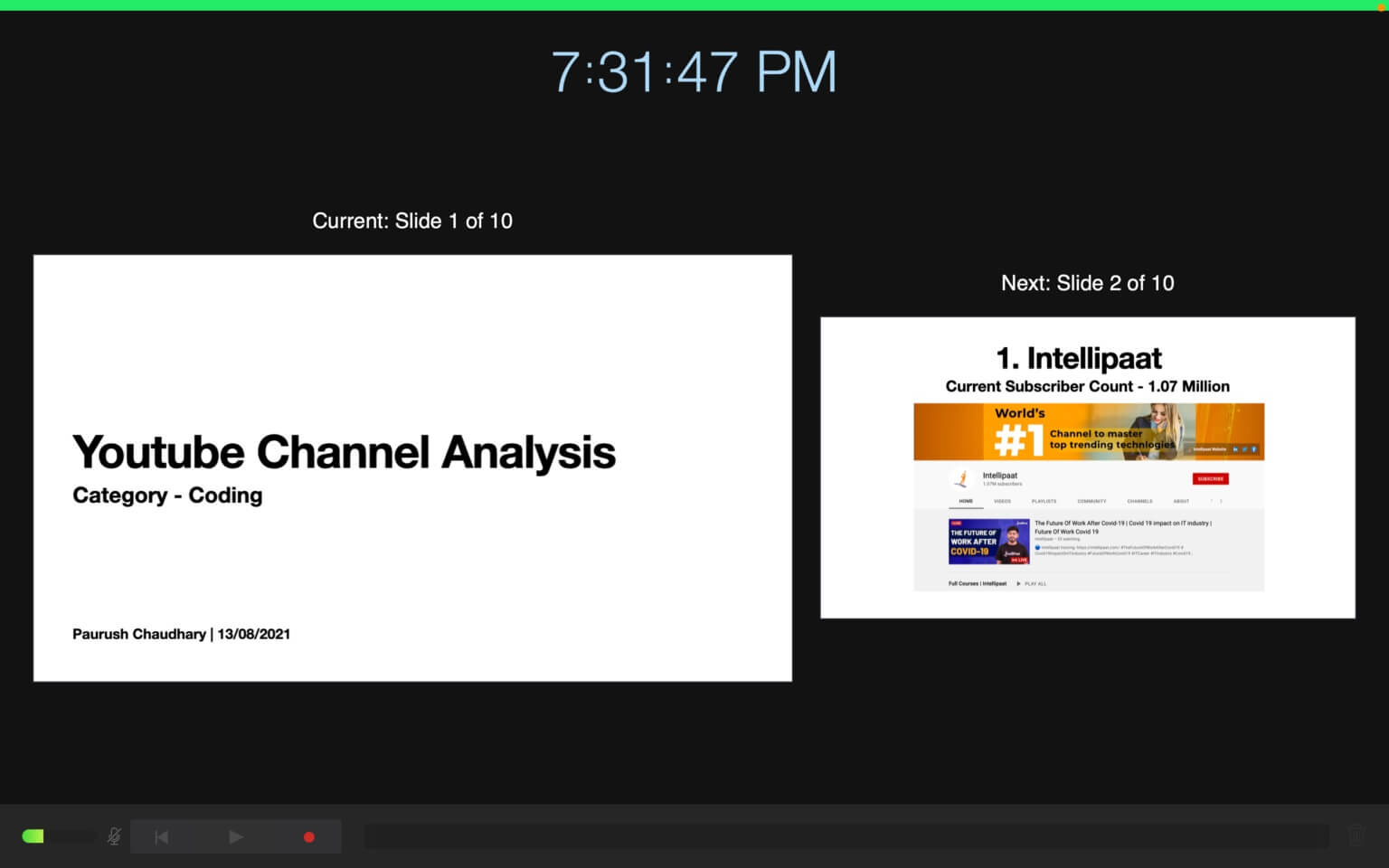Select the next slide '1. Intellipaat' preview
Screen dimensions: 1389x868
[x=1088, y=467]
